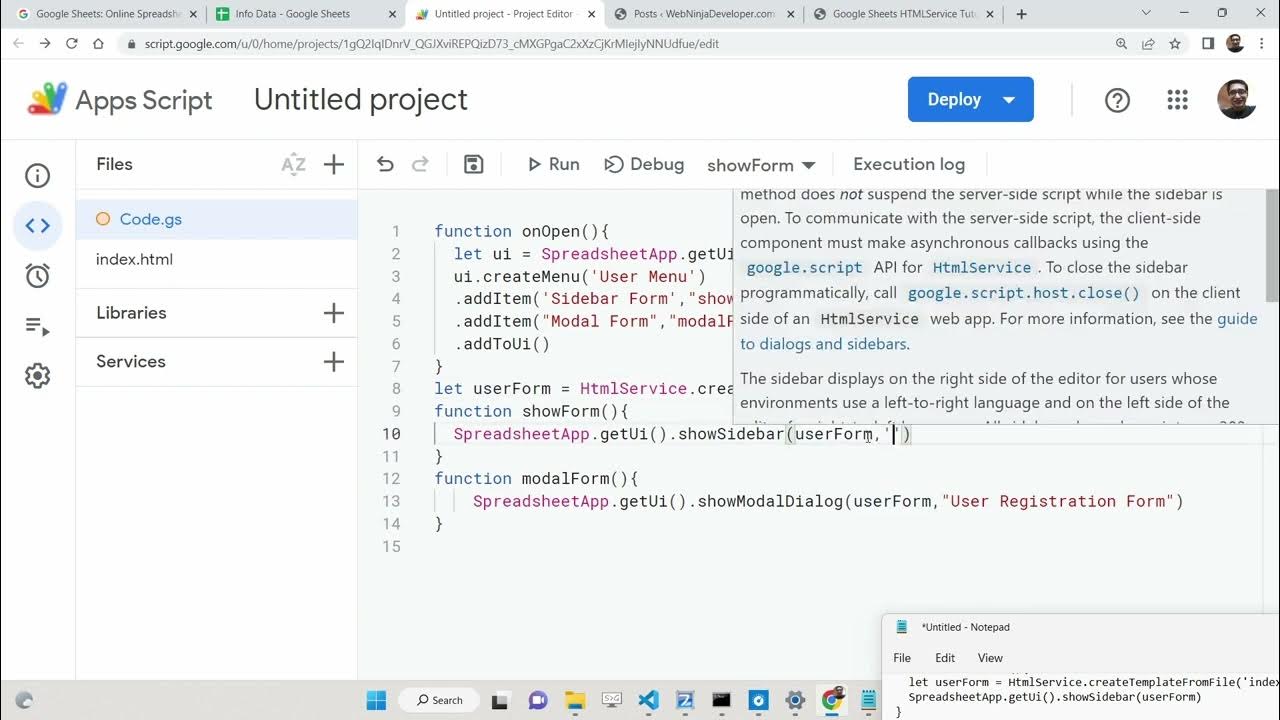Select index.html in Files list

click(x=134, y=260)
